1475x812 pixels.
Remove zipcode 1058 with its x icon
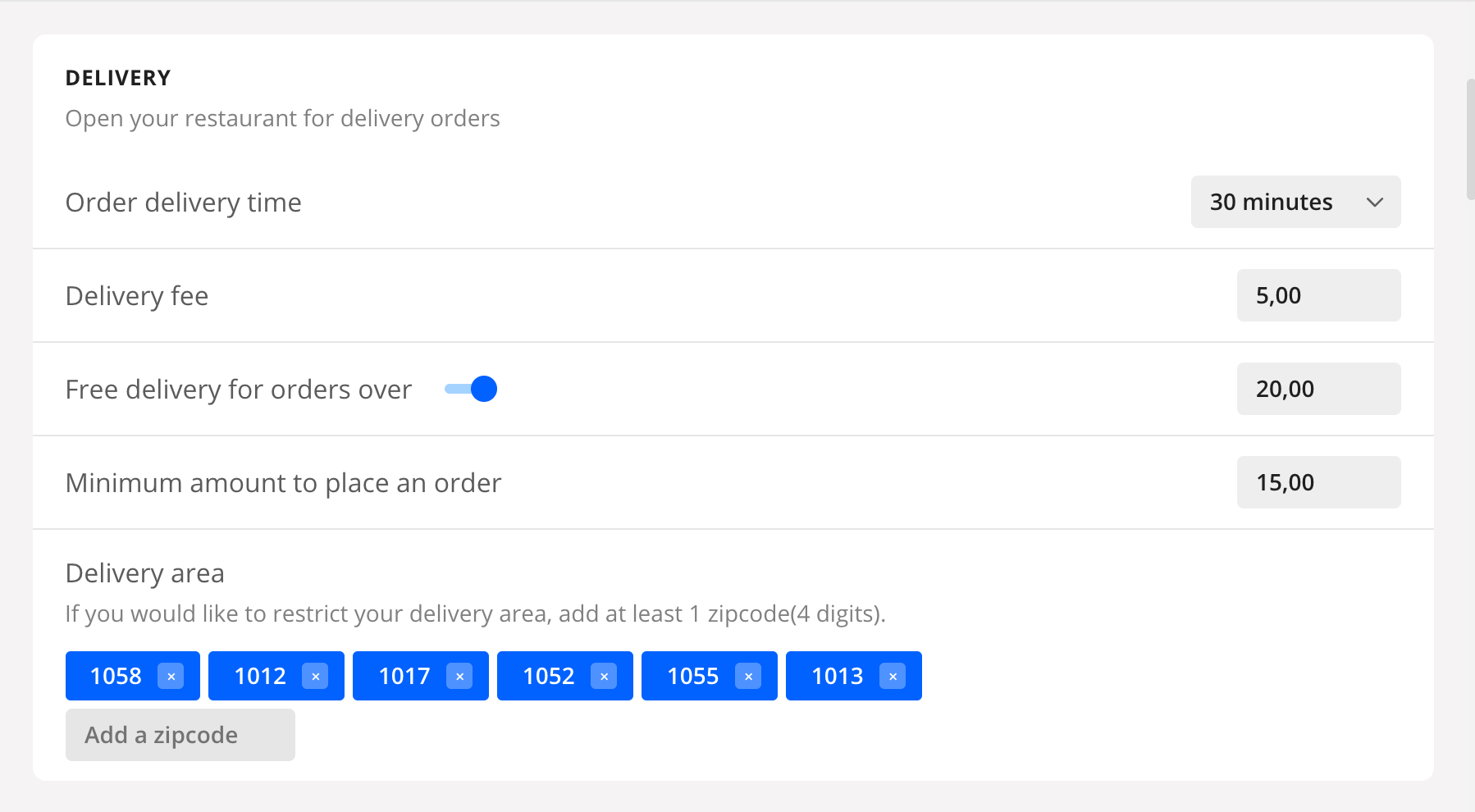[x=171, y=677]
